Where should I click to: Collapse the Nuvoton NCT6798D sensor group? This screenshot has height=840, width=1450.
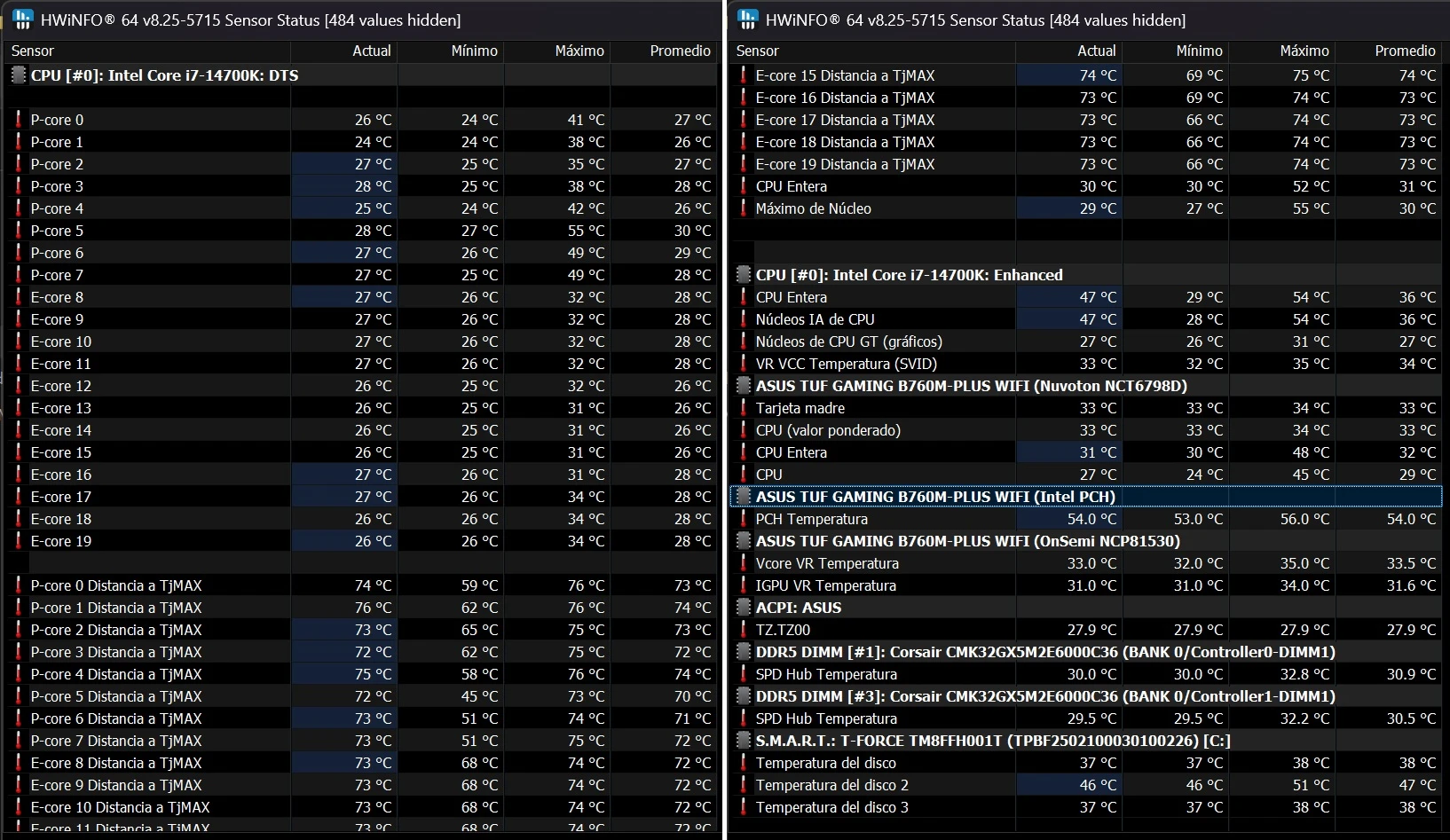click(1087, 386)
